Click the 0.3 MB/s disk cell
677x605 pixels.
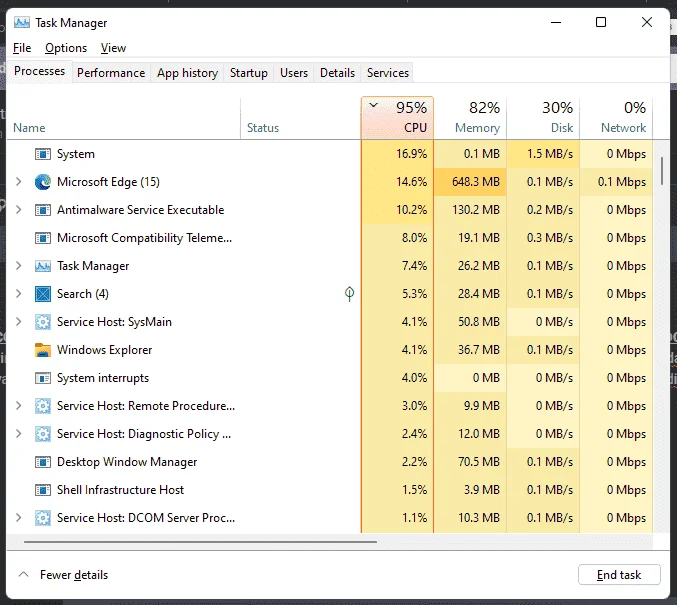point(543,238)
